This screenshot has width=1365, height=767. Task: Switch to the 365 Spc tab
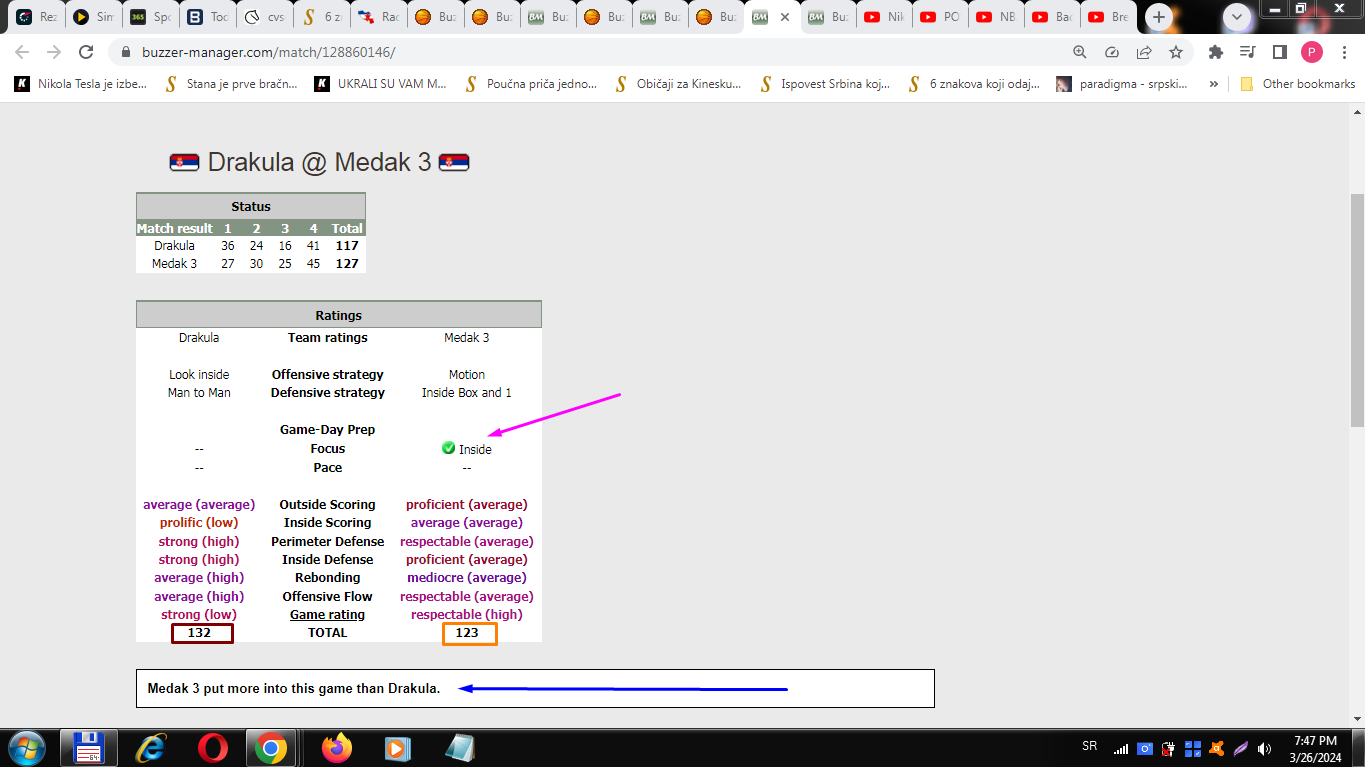(x=149, y=17)
